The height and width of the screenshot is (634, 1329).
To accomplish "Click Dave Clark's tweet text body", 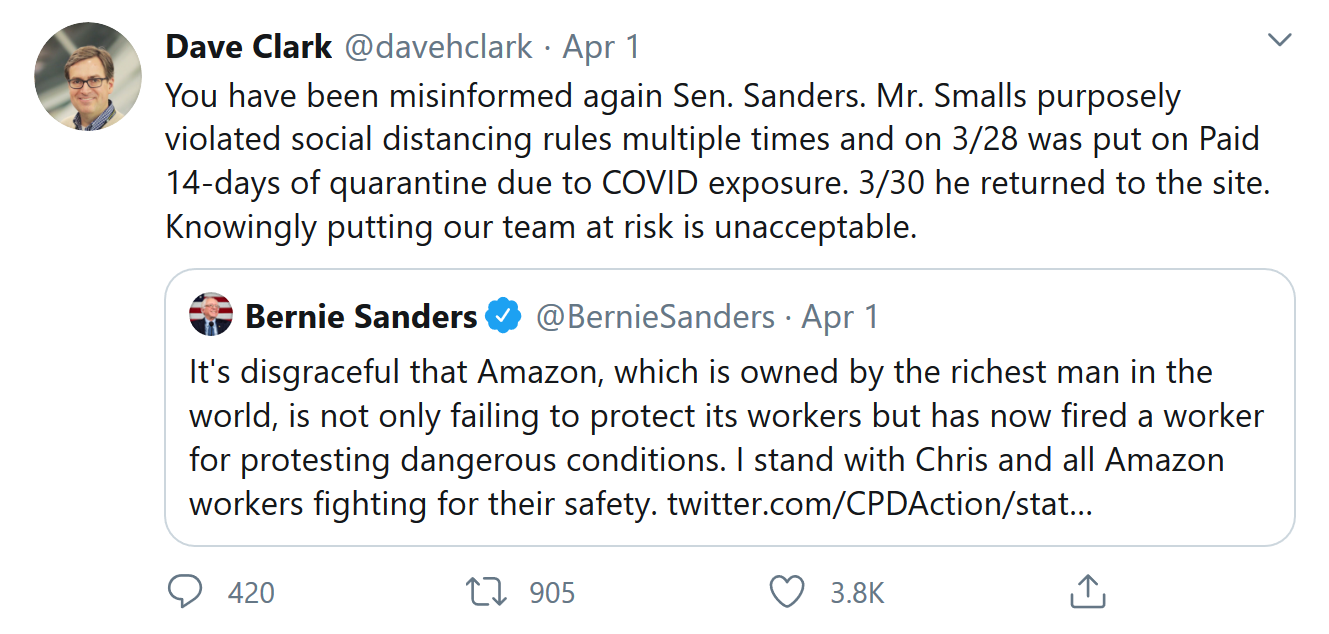I will tap(700, 162).
